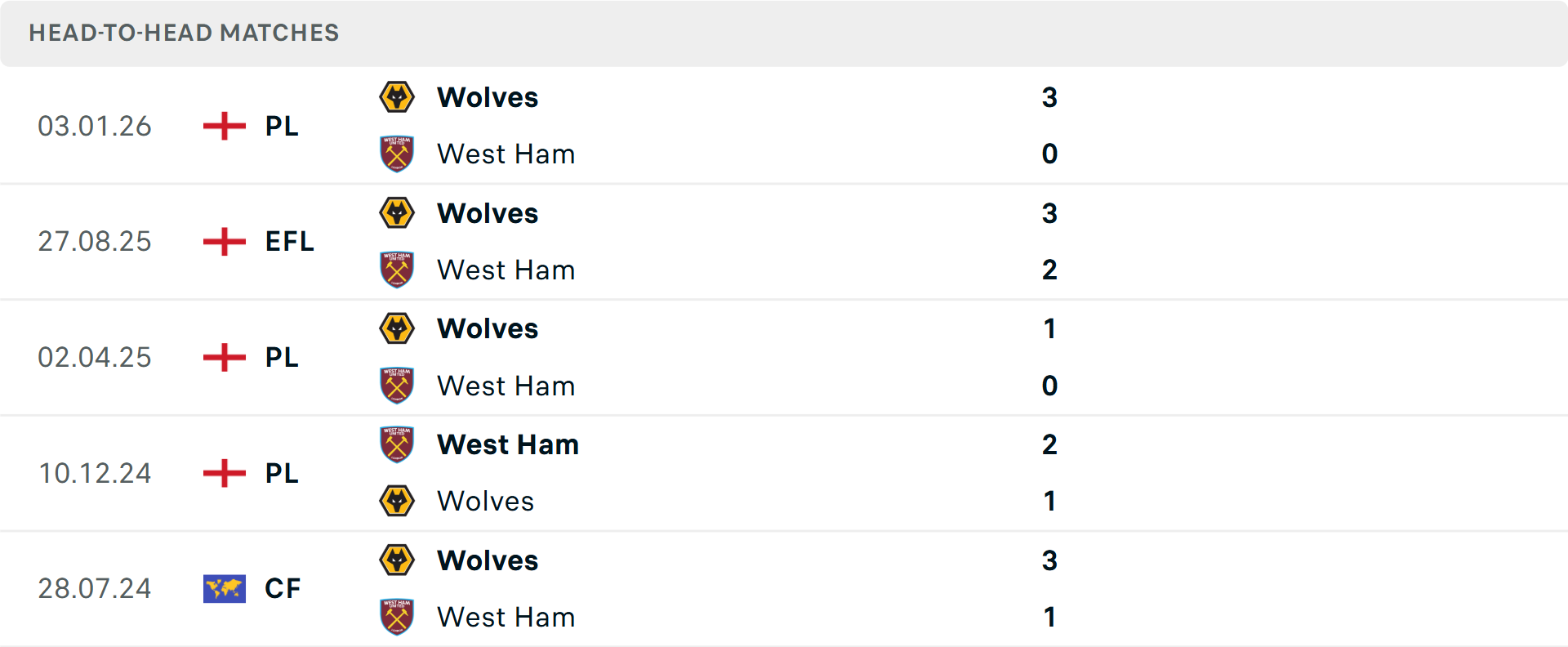
Task: Click the West Ham crest in the 10.12.24 match
Action: click(x=398, y=444)
